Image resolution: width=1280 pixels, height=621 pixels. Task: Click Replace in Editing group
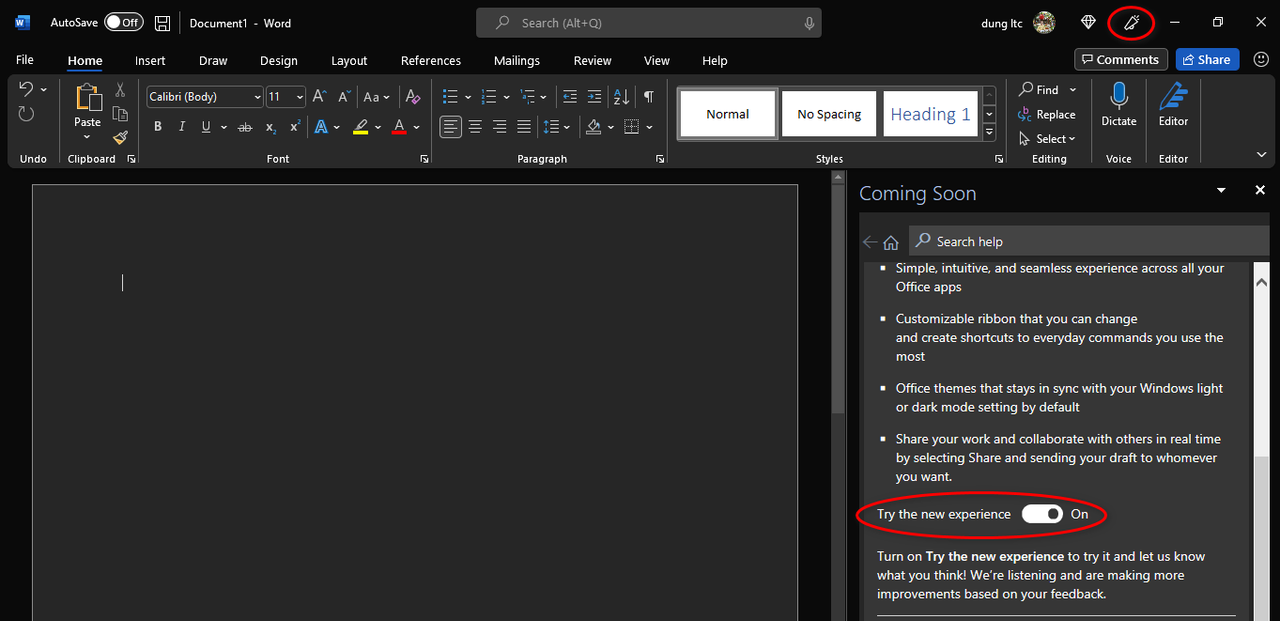pyautogui.click(x=1047, y=115)
